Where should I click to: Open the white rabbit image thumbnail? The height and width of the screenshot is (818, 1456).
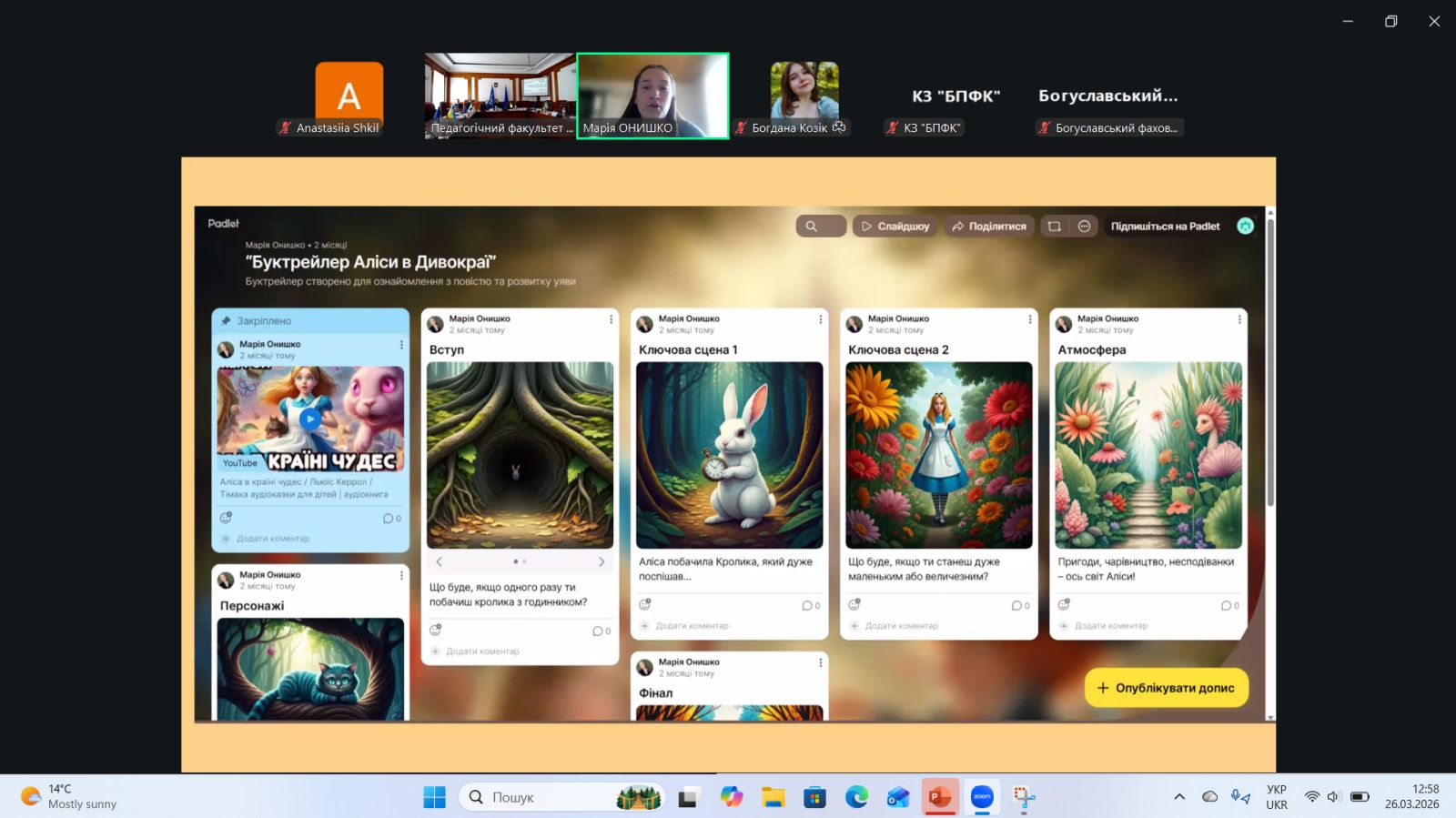click(x=729, y=455)
